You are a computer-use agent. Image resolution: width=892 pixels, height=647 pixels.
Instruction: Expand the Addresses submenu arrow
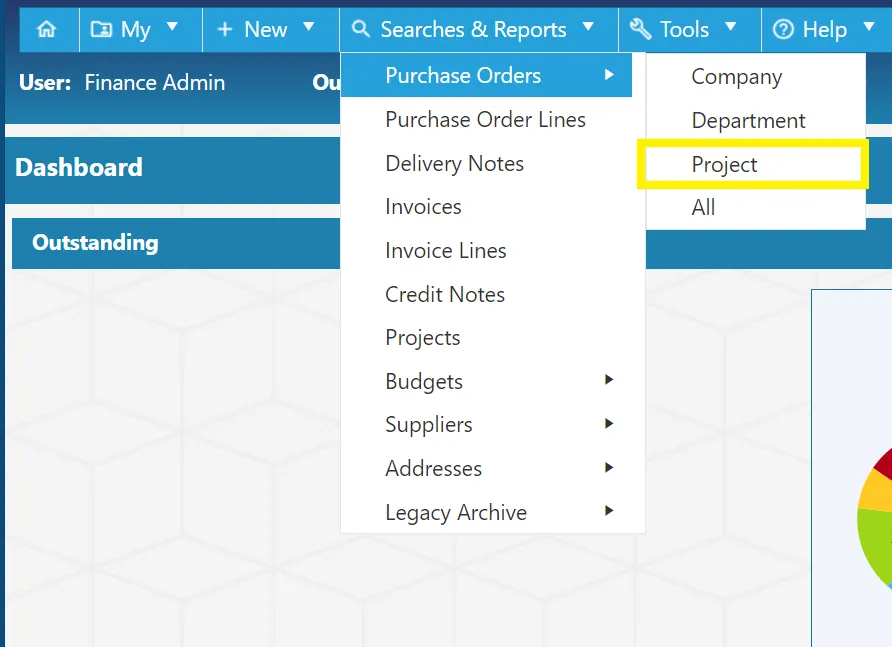pyautogui.click(x=609, y=467)
